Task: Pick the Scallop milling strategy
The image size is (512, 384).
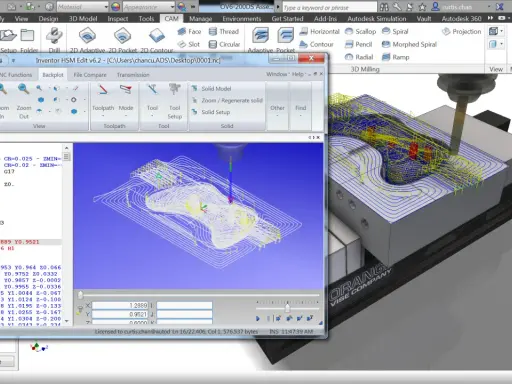Action: 360,32
